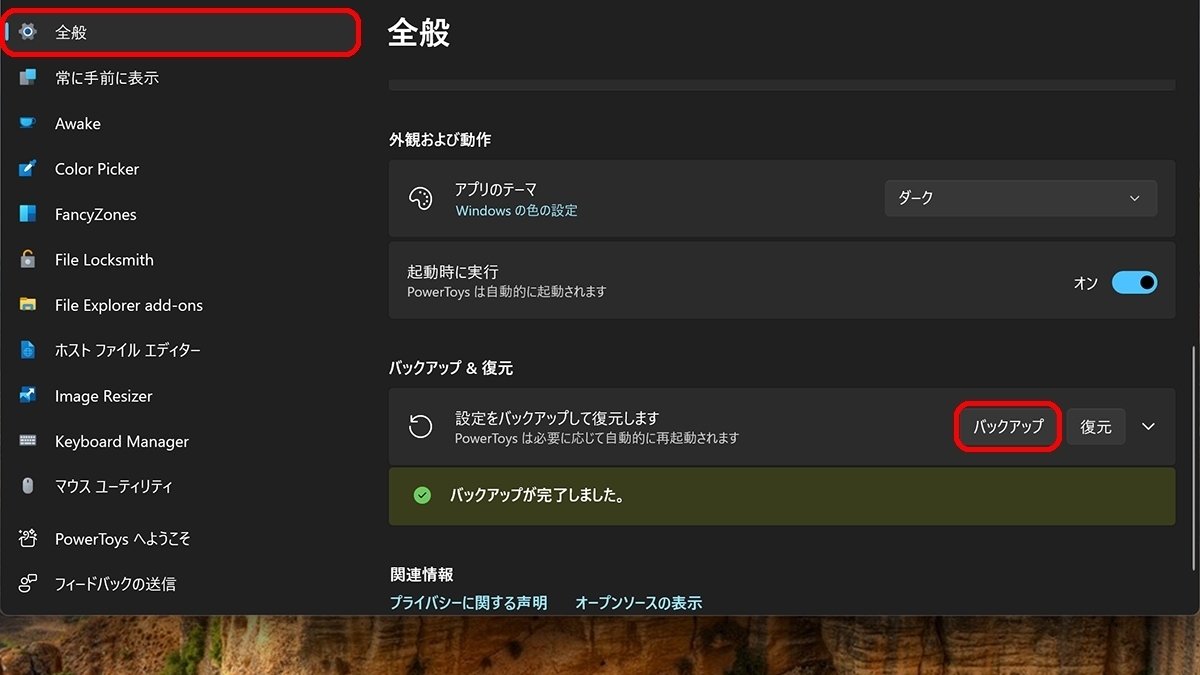
Task: Click the Color Picker eyedropper icon
Action: [28, 168]
